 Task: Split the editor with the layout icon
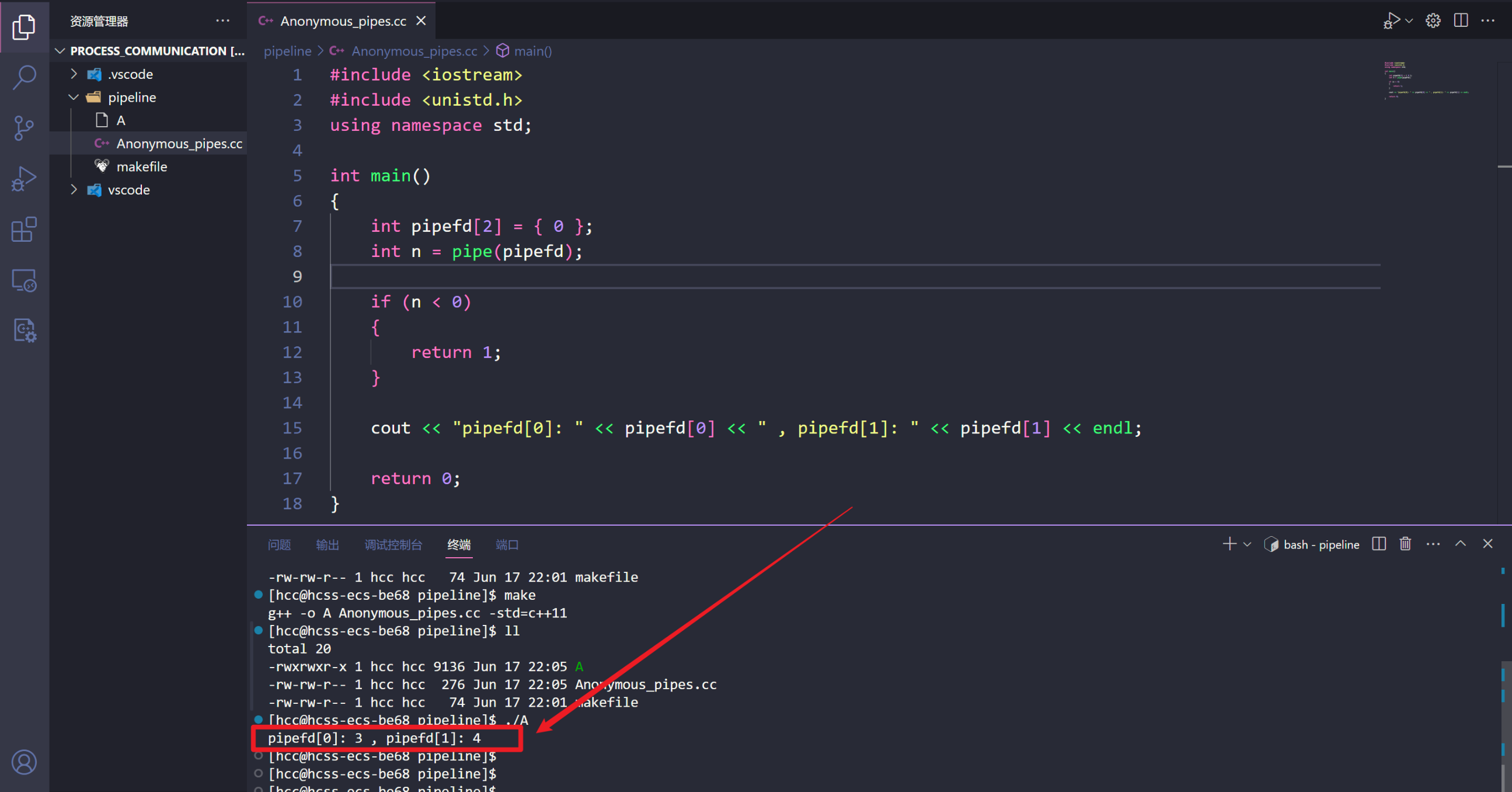click(x=1461, y=20)
